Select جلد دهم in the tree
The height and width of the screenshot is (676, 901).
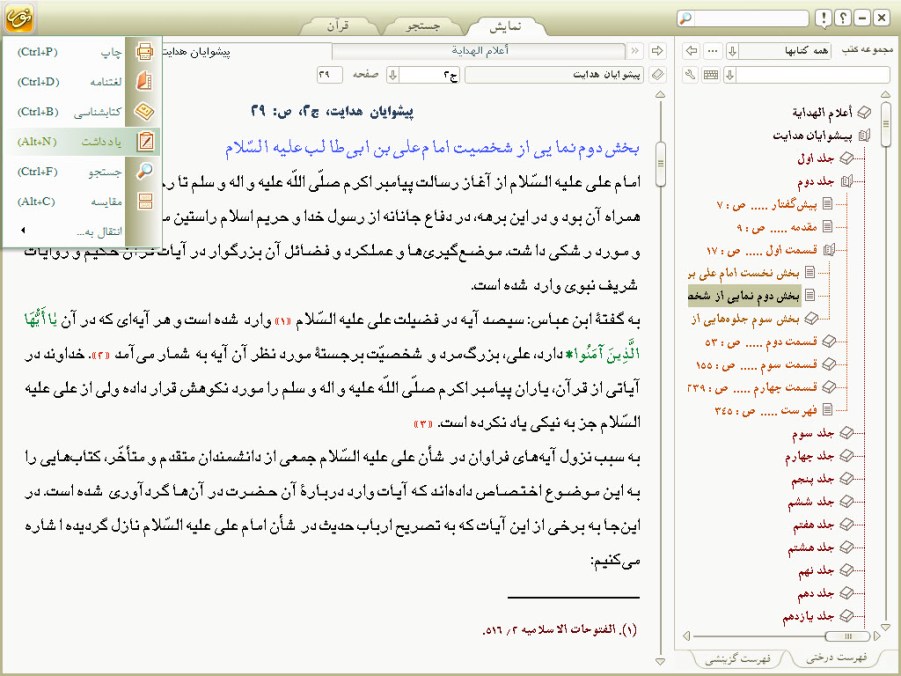[x=816, y=593]
